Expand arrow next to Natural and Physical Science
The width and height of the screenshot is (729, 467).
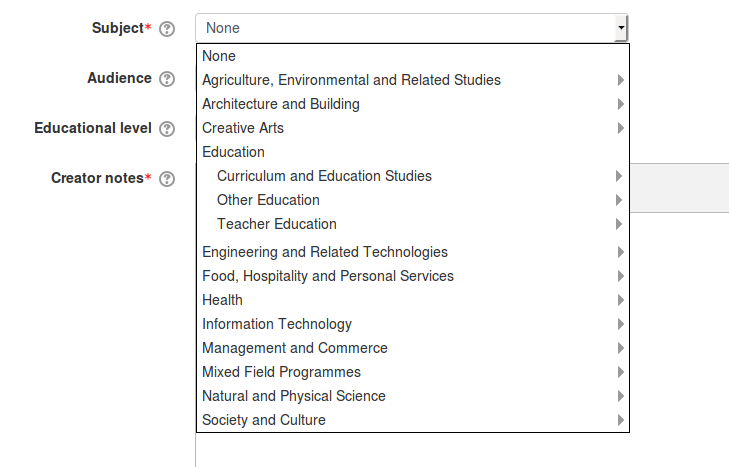[620, 396]
